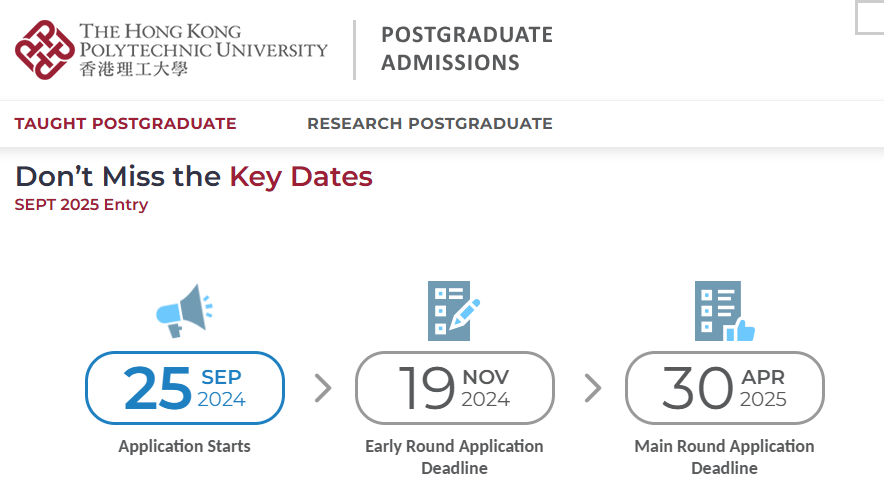884x488 pixels.
Task: Select the 25 SEP 2024 date pill
Action: pos(185,388)
